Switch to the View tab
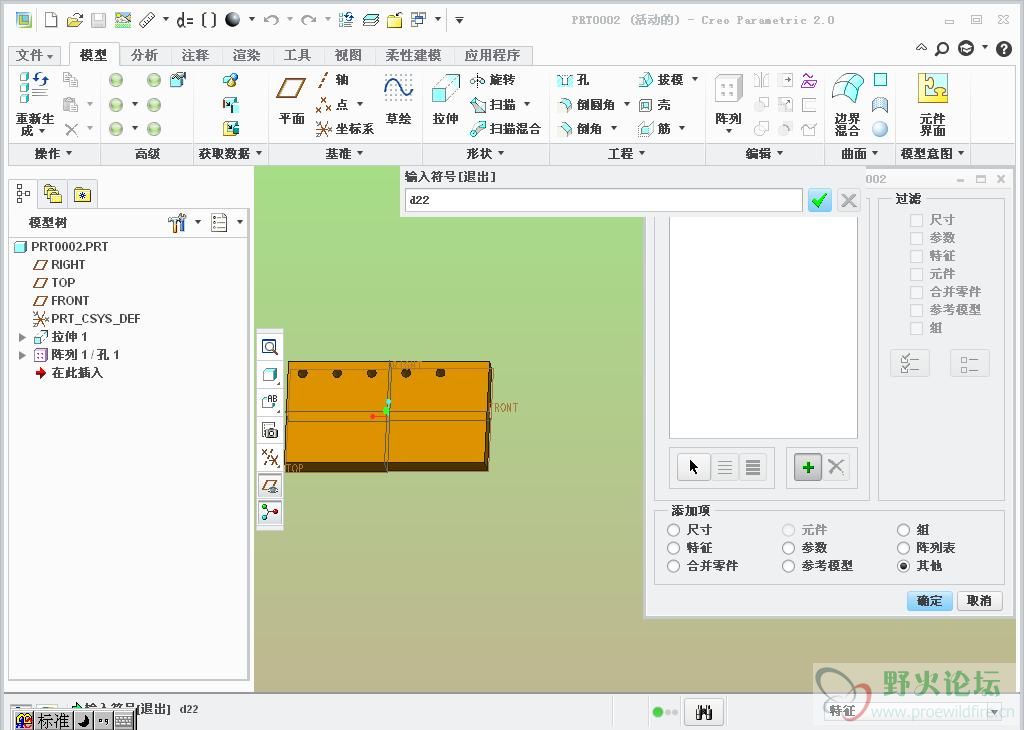Screen dimensions: 1024x730 click(347, 56)
